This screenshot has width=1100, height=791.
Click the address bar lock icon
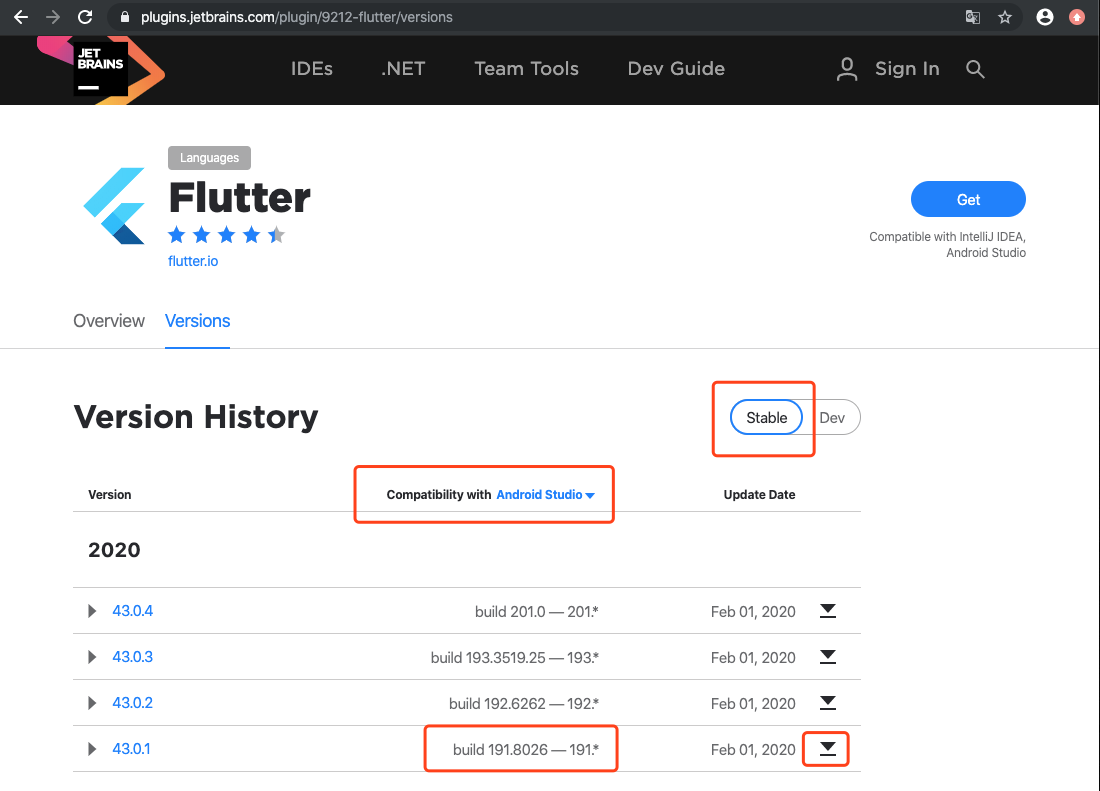[125, 18]
